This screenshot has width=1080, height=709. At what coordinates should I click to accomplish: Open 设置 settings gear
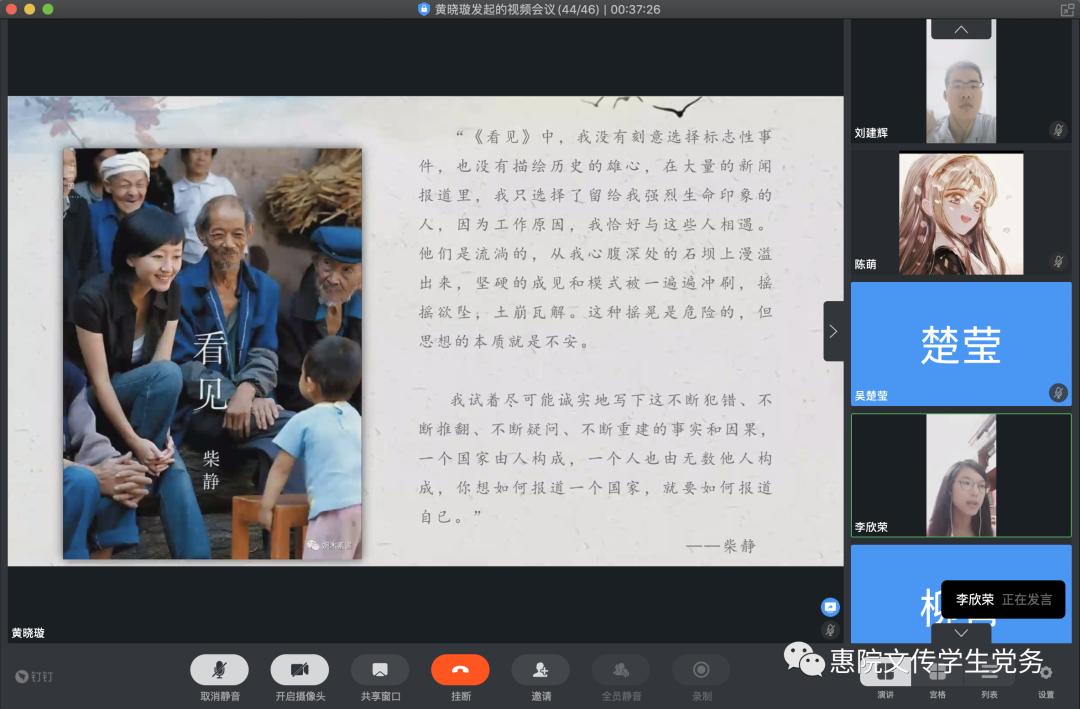[x=1046, y=675]
